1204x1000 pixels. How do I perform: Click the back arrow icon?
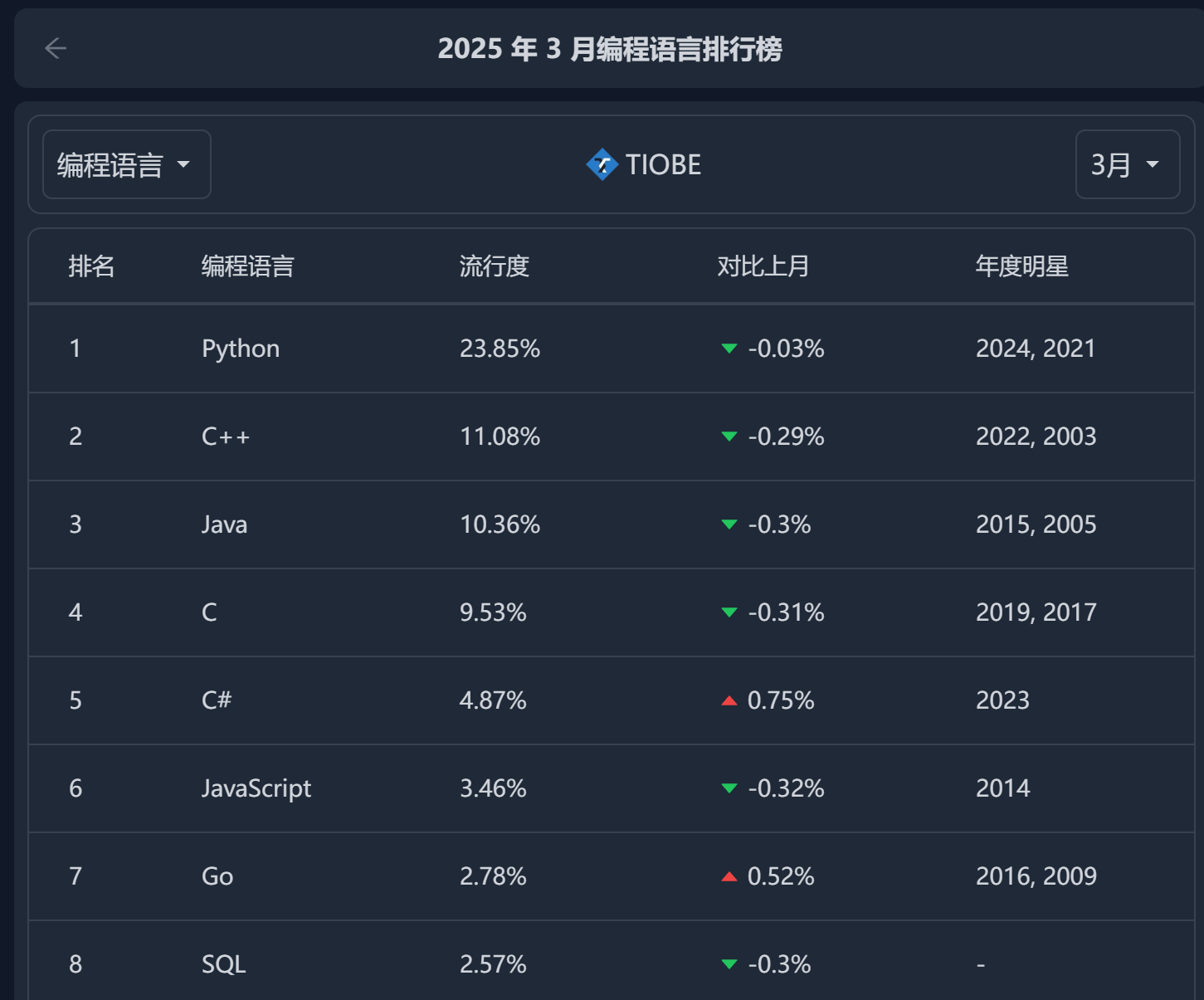coord(56,48)
